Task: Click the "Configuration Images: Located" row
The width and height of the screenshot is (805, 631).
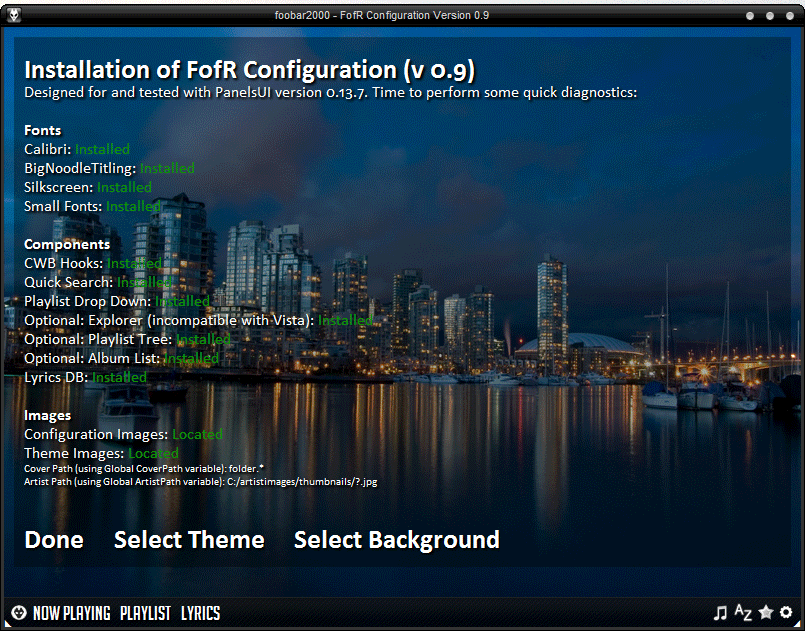Action: pyautogui.click(x=123, y=434)
